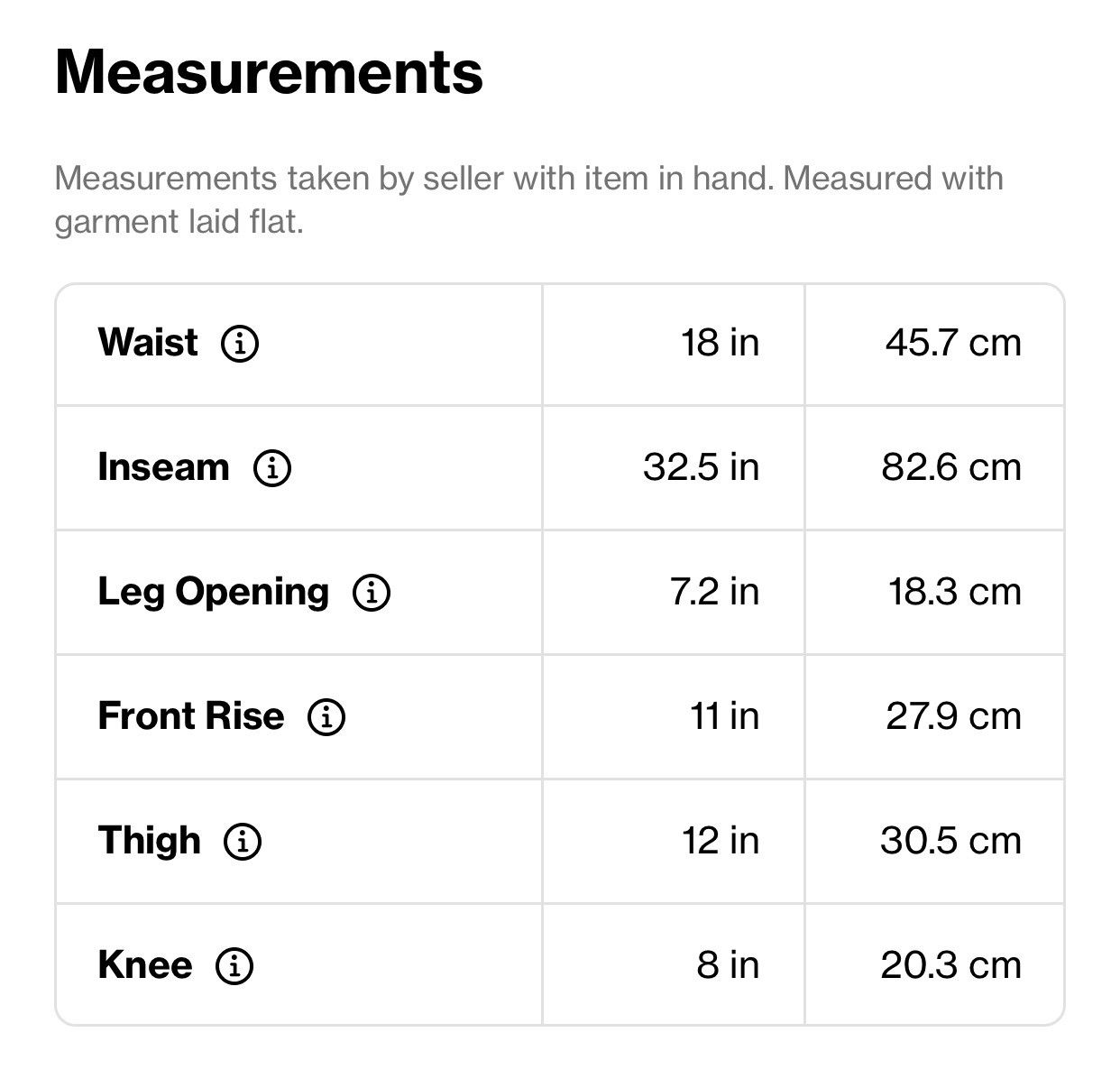Image resolution: width=1120 pixels, height=1088 pixels.
Task: Tap the Leg Opening info icon
Action: tap(372, 593)
